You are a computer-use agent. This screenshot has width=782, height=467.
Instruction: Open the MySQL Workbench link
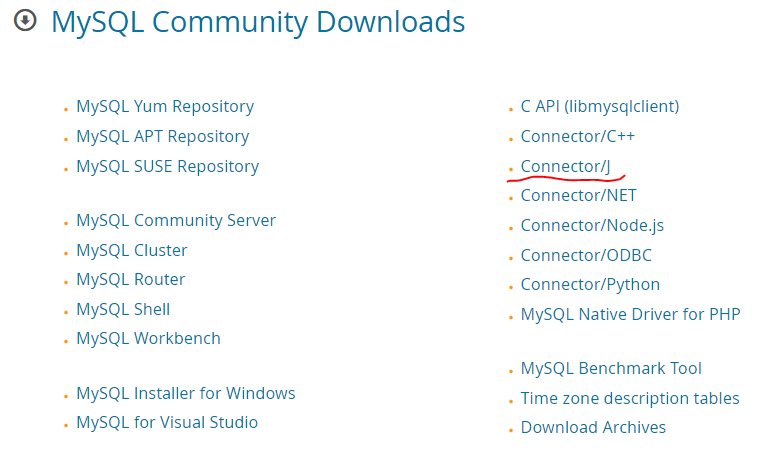tap(148, 339)
